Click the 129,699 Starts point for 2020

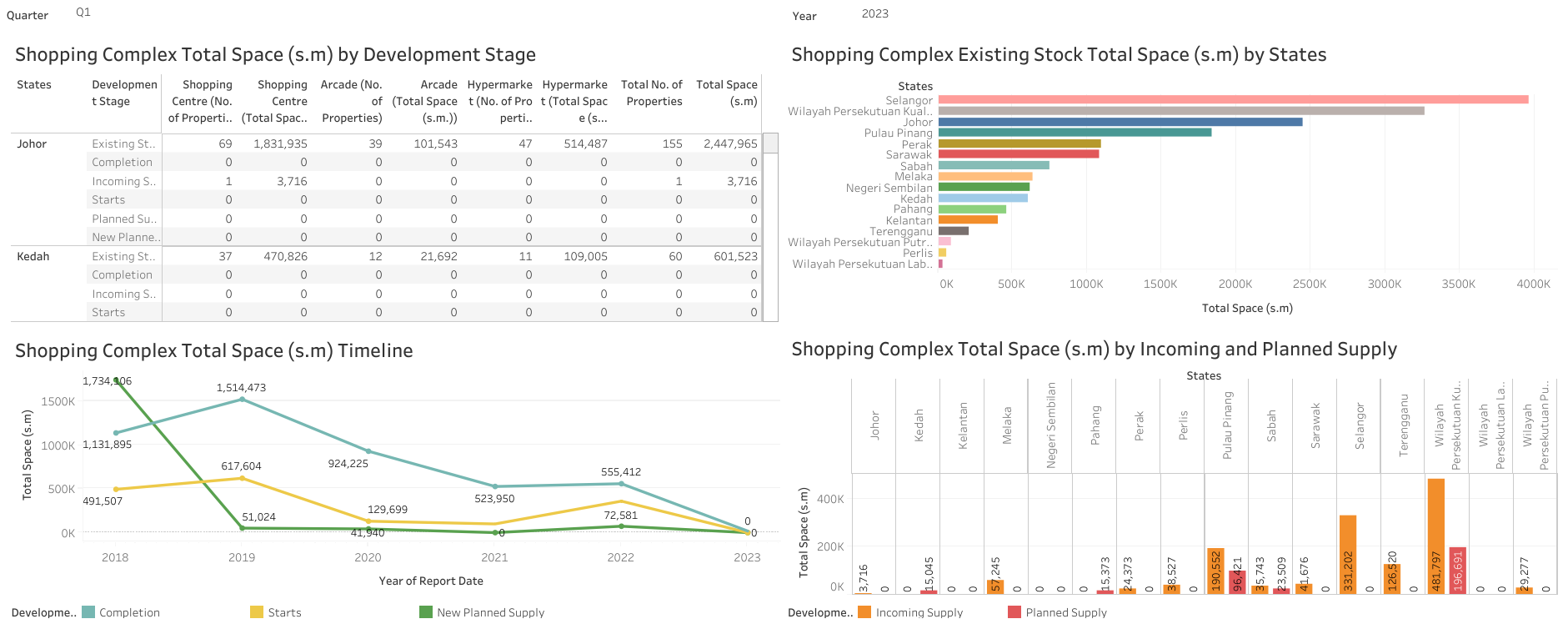(368, 521)
